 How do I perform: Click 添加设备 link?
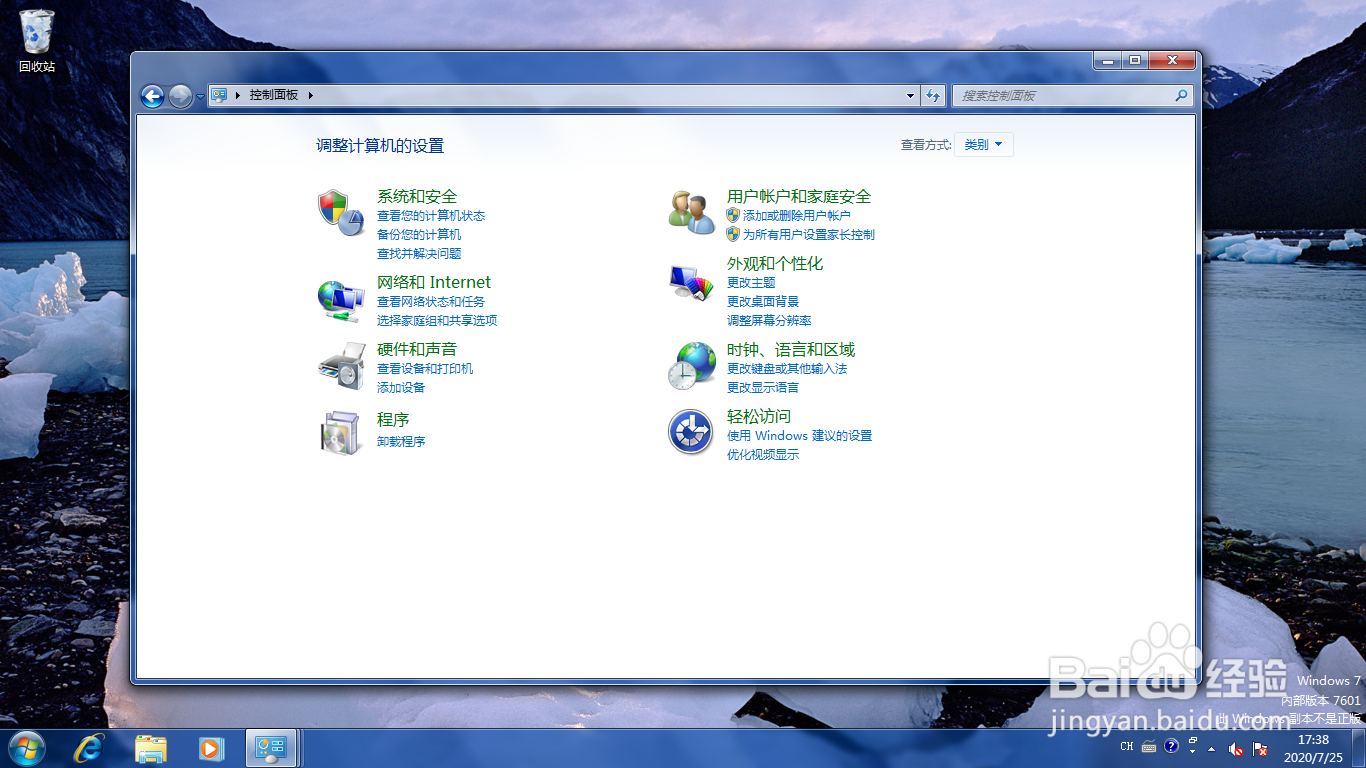click(401, 388)
